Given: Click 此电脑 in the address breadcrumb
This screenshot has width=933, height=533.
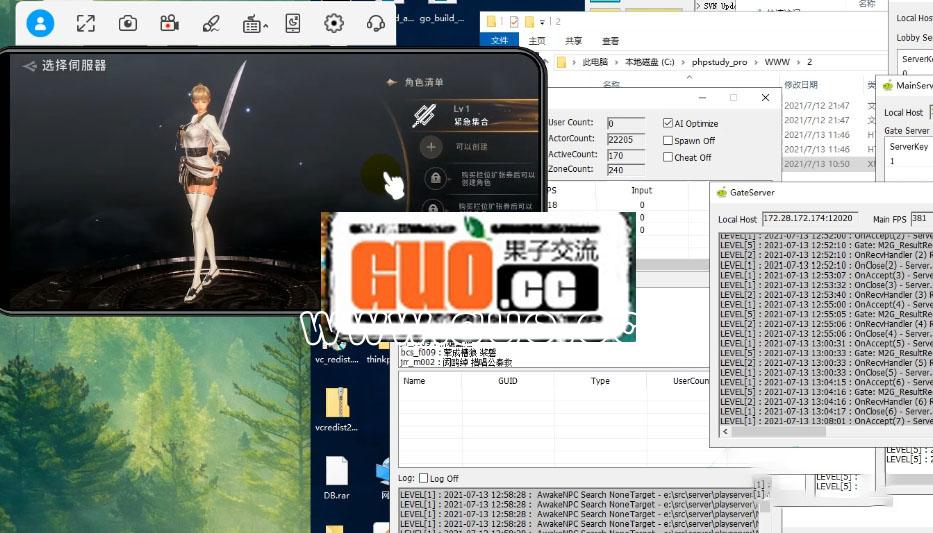Looking at the screenshot, I should tap(594, 62).
